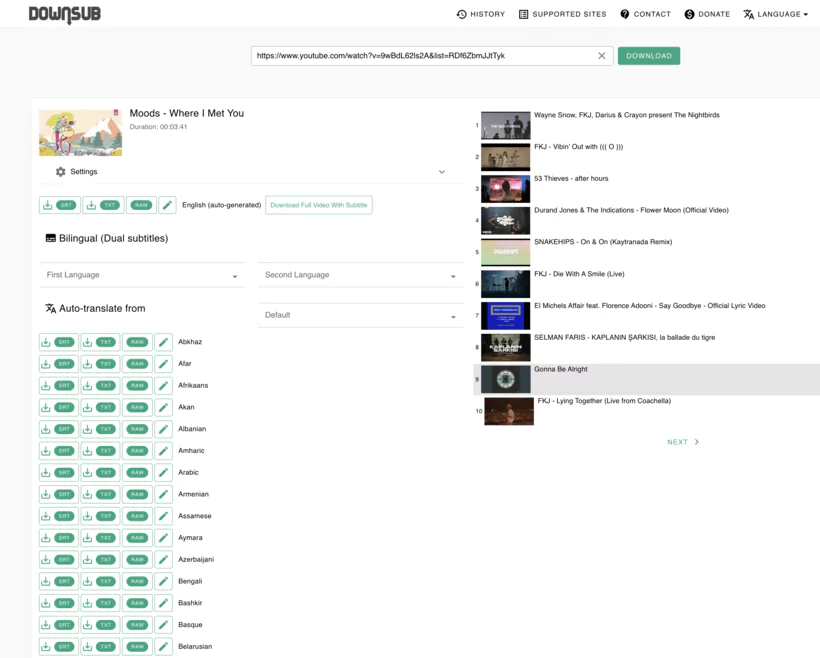Viewport: 820px width, 658px height.
Task: Click NEXT to load more playlist items
Action: tap(683, 442)
